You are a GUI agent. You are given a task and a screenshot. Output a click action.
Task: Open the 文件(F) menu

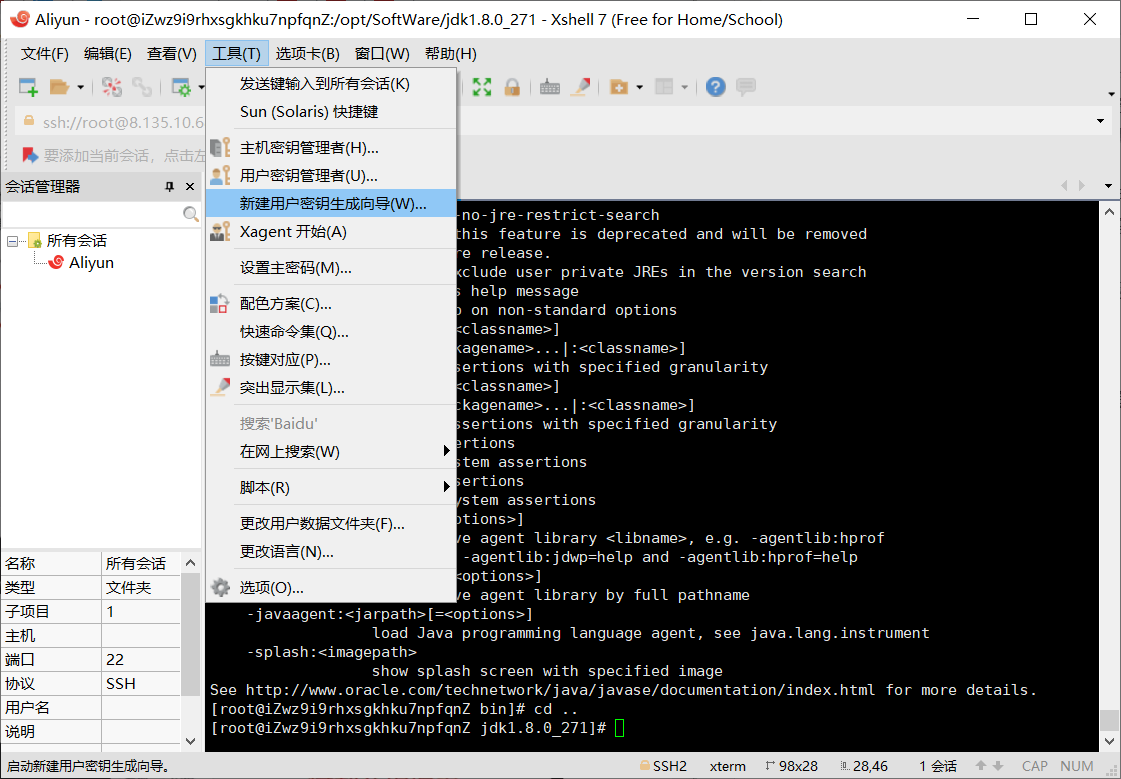click(x=44, y=54)
